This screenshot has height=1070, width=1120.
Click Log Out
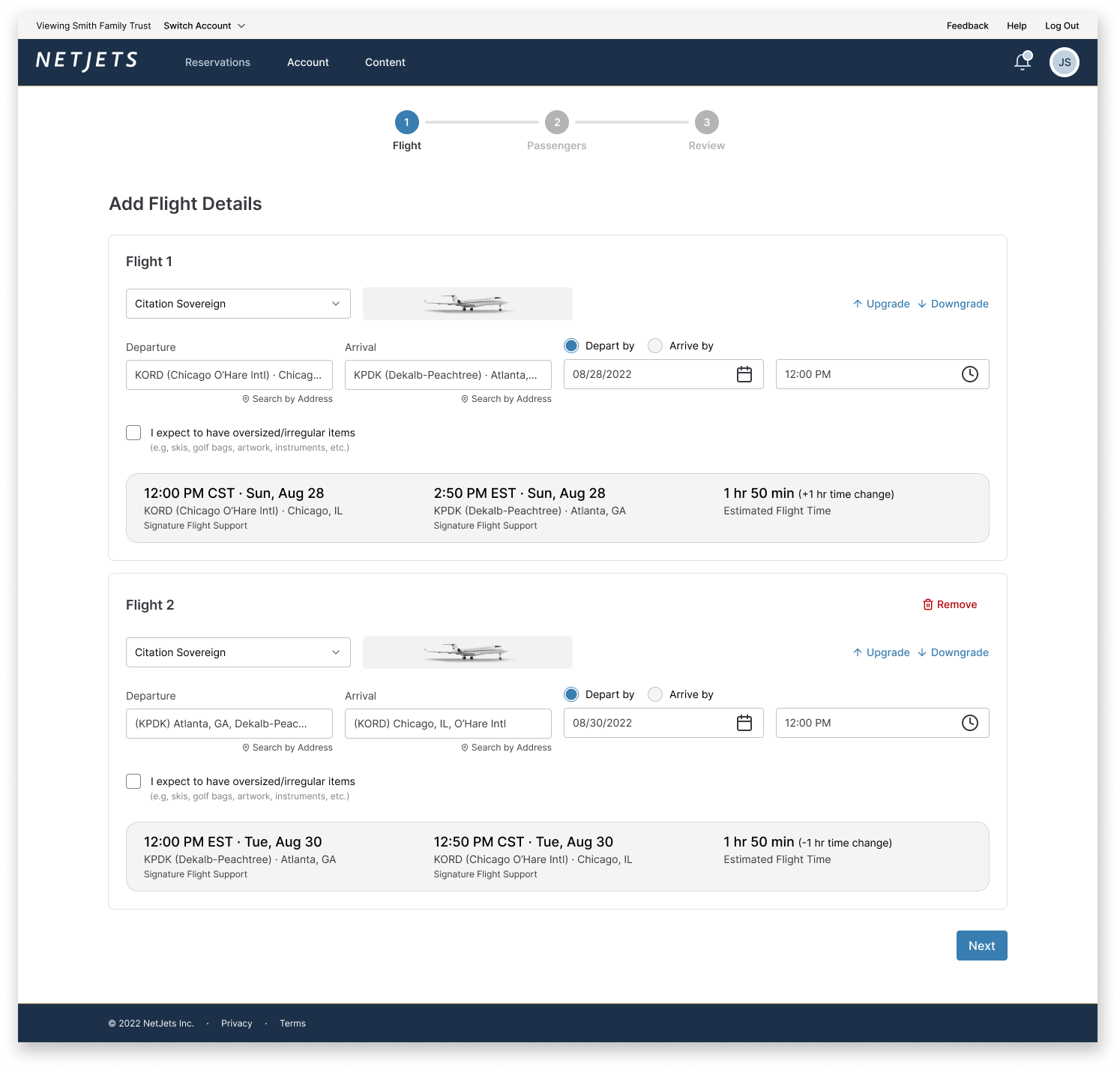pyautogui.click(x=1062, y=25)
